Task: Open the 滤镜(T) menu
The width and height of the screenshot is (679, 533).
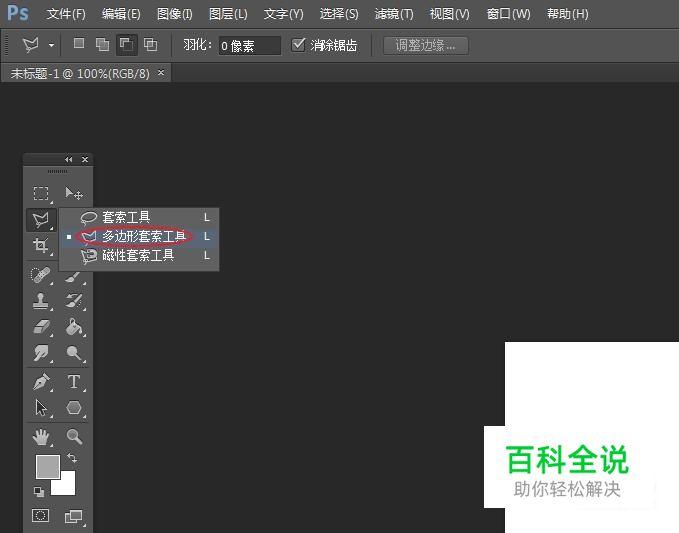Action: 394,14
